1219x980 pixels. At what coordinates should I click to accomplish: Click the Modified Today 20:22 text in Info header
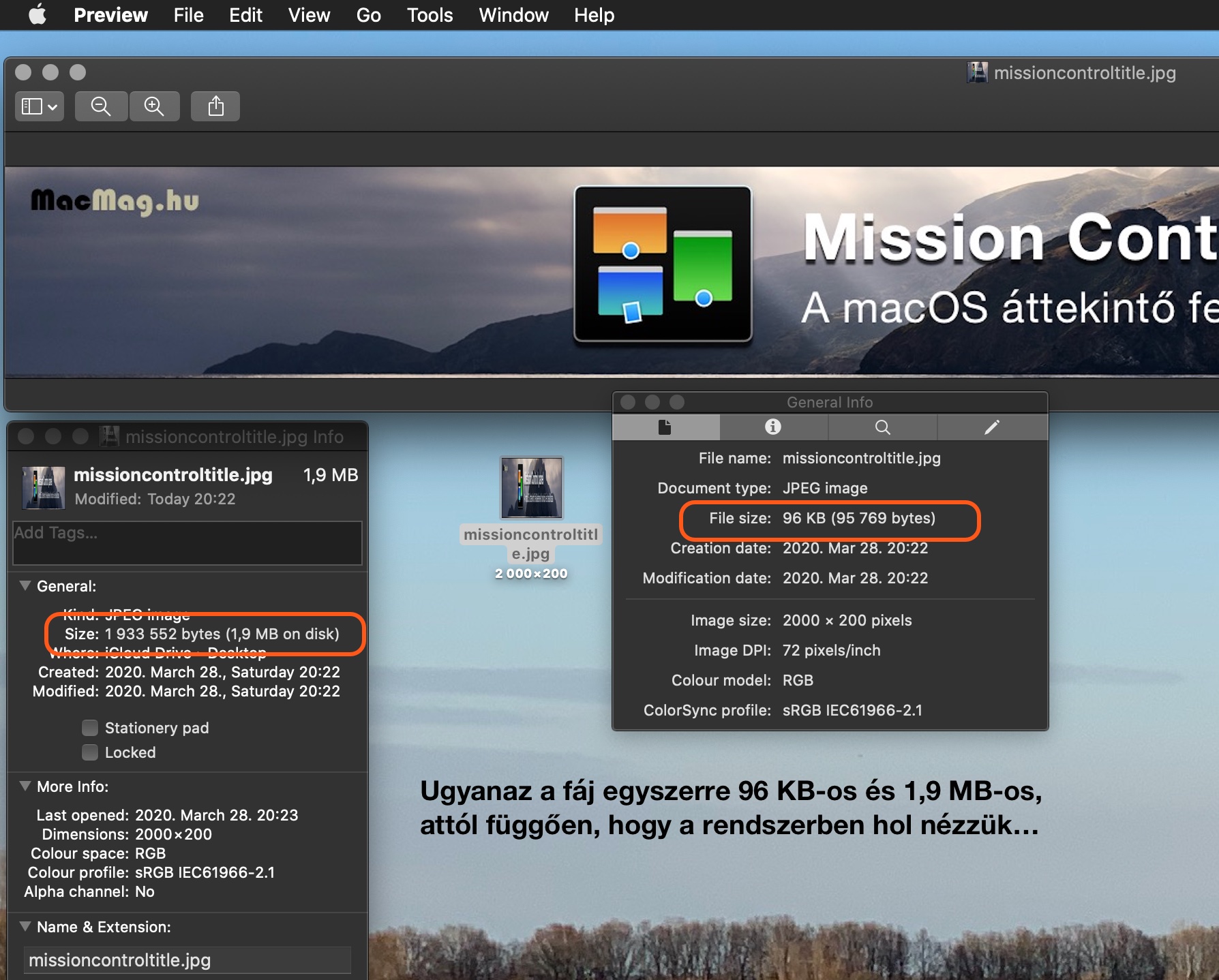click(x=155, y=499)
